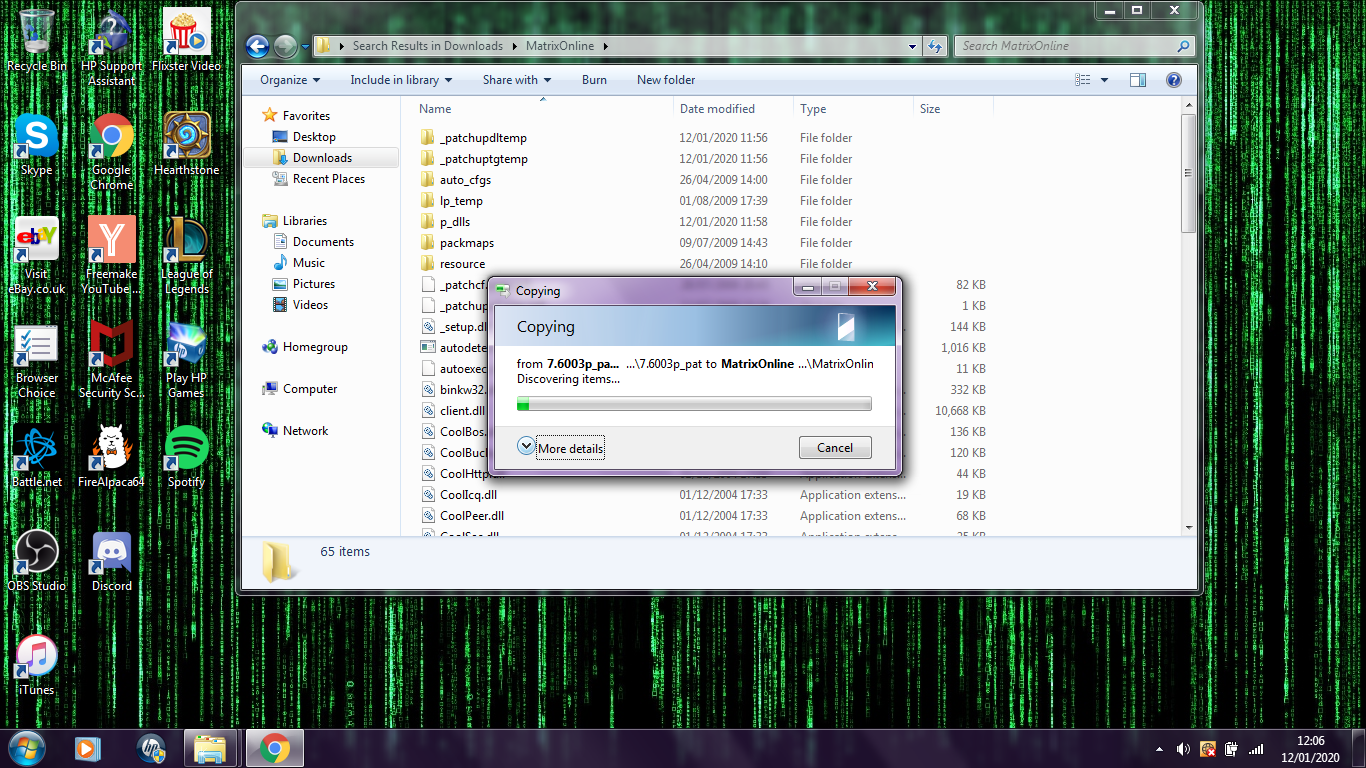The width and height of the screenshot is (1366, 768).
Task: Click the Burn toolbar item
Action: point(594,80)
